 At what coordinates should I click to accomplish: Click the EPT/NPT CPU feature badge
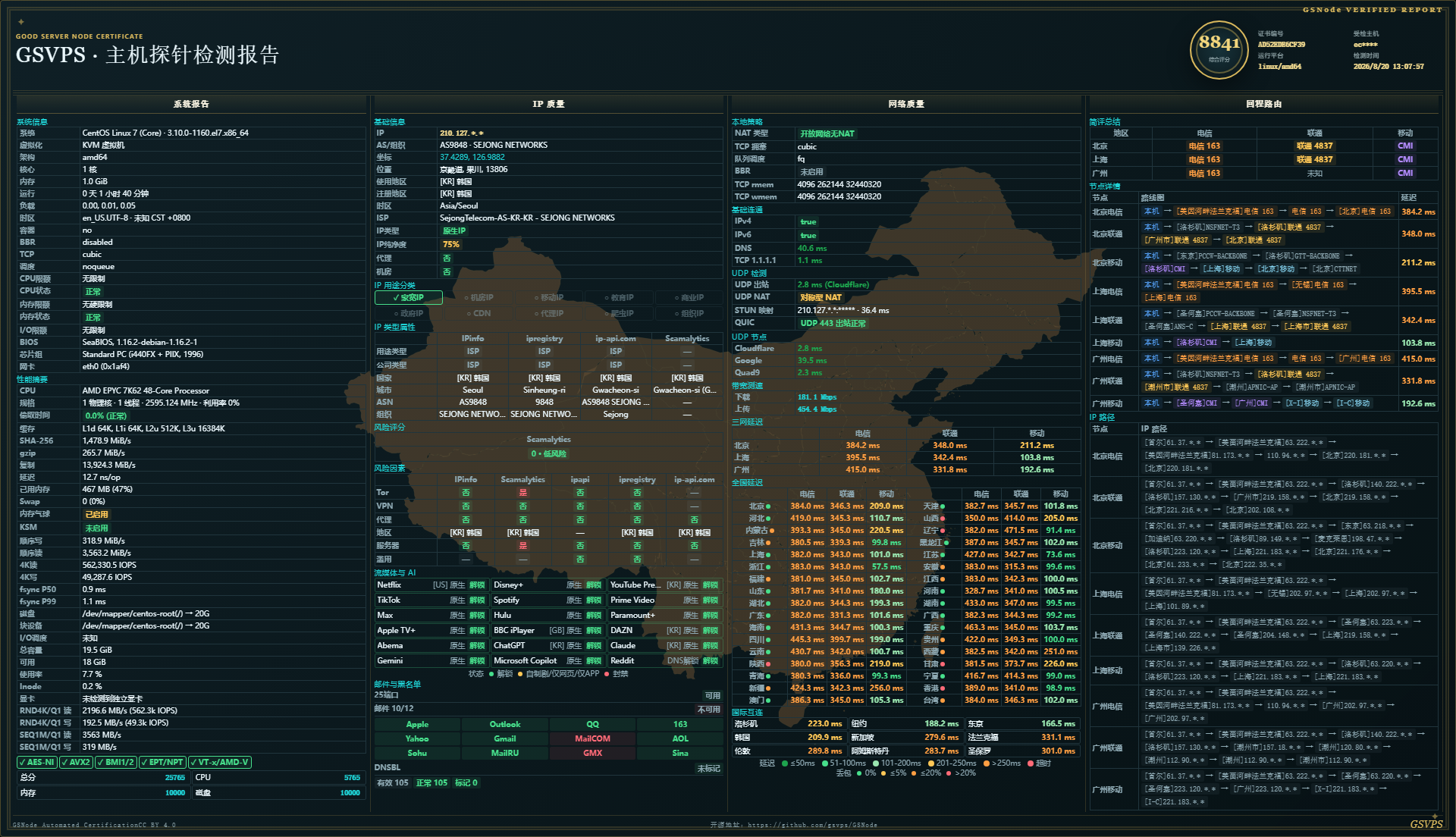(x=162, y=763)
